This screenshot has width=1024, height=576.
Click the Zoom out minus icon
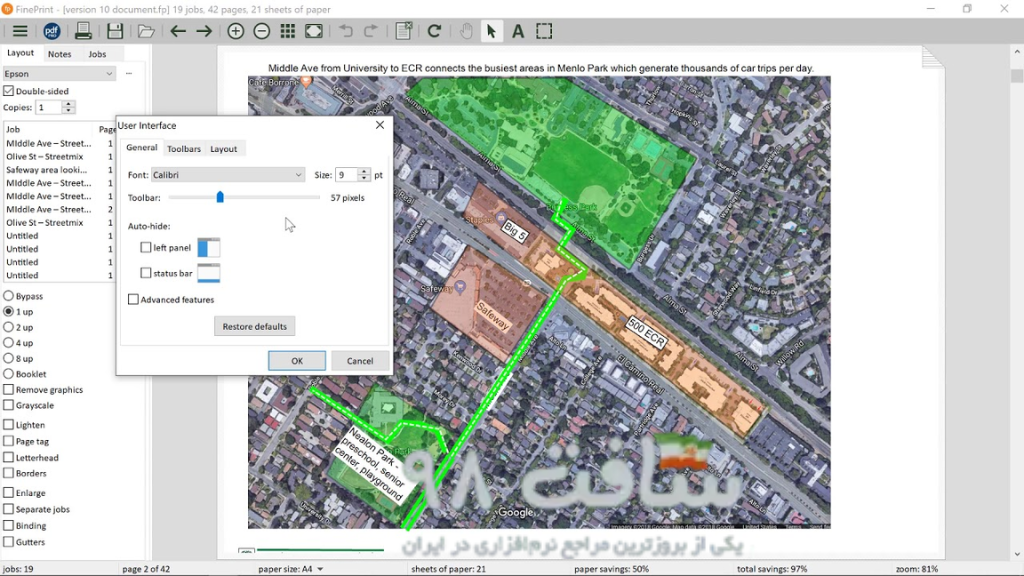click(x=262, y=31)
